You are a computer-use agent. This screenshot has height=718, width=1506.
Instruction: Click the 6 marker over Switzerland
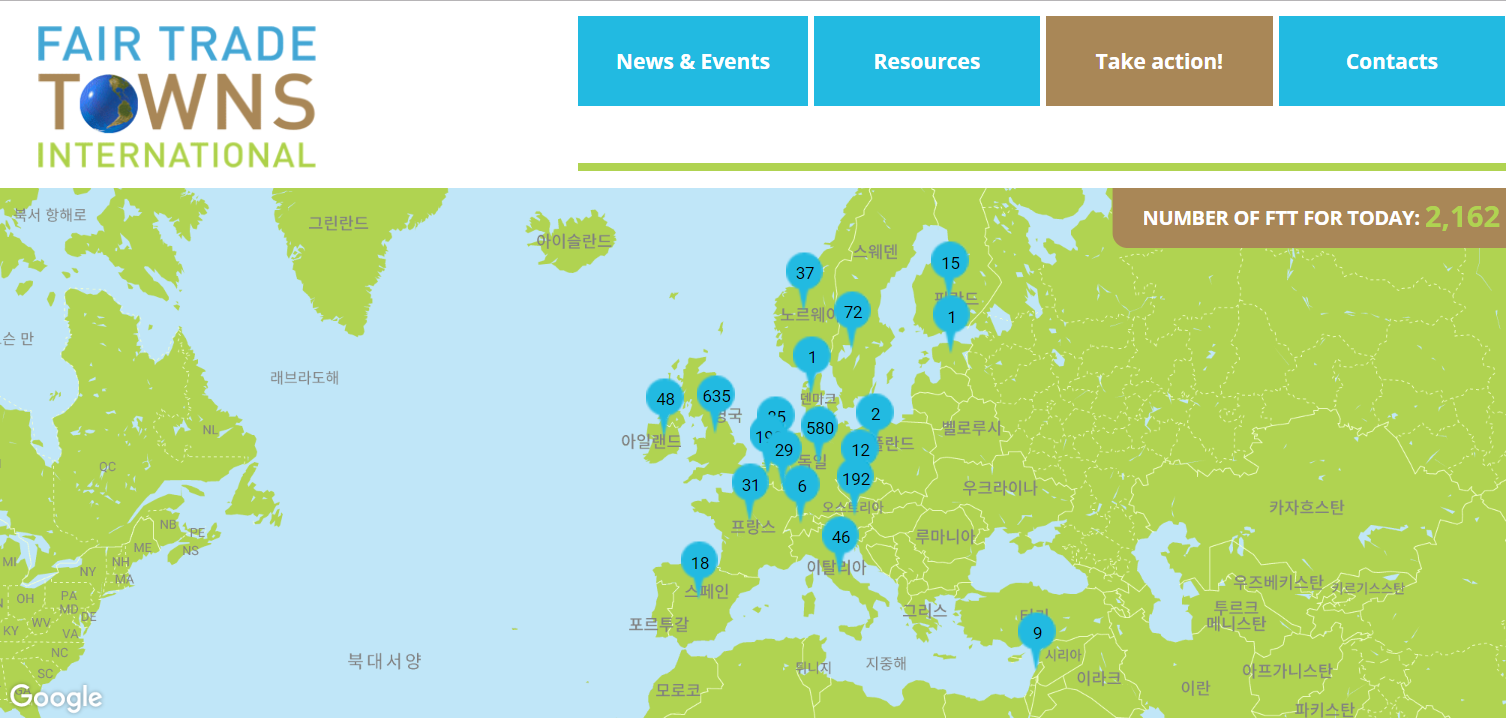pyautogui.click(x=801, y=486)
